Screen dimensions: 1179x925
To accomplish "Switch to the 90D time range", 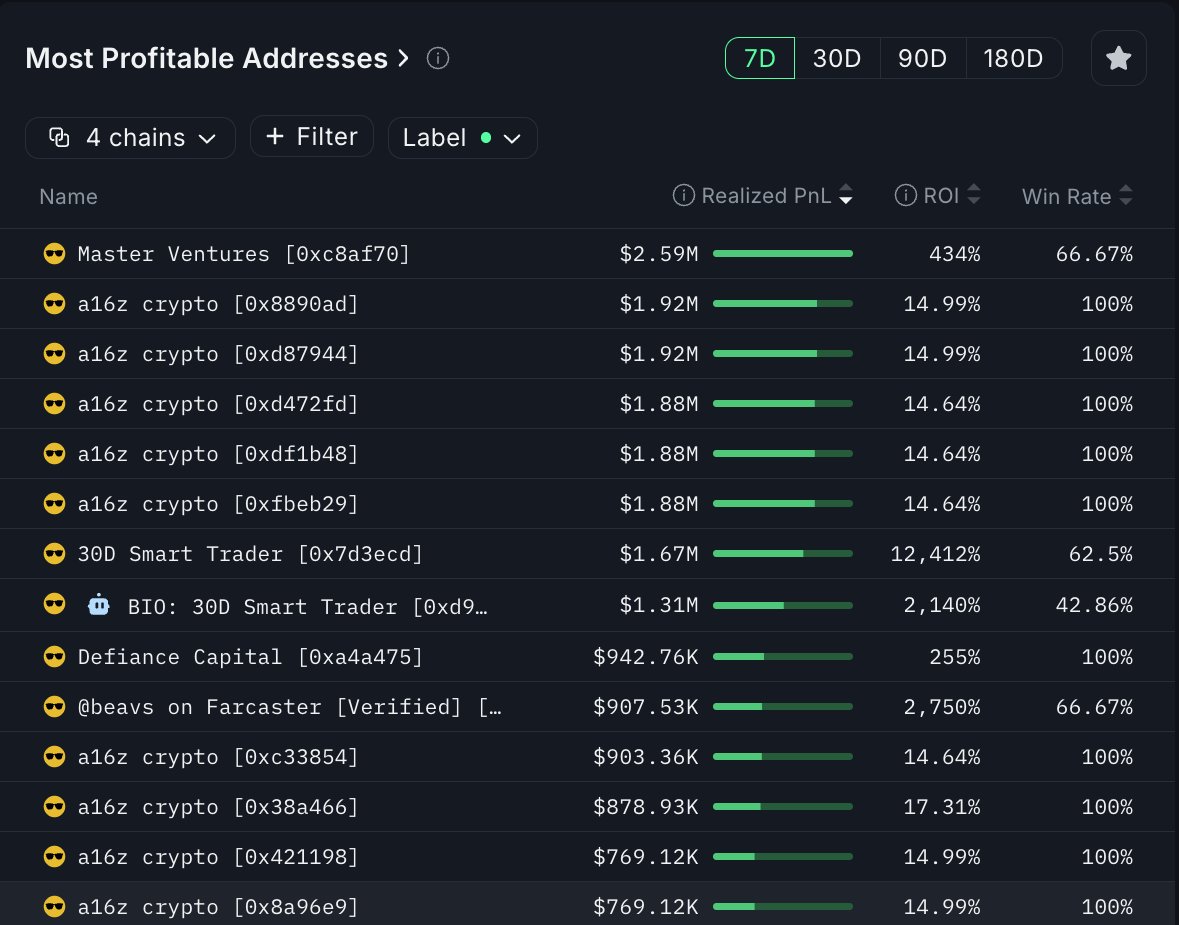I will (923, 58).
